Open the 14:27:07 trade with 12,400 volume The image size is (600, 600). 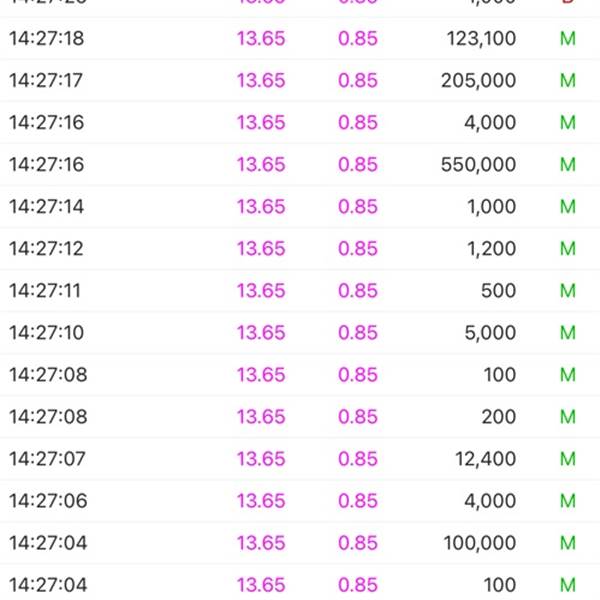(300, 459)
